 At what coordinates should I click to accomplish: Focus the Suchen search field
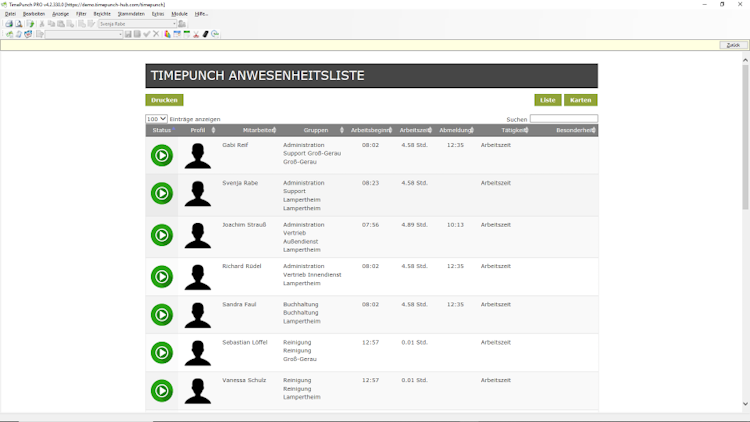564,119
